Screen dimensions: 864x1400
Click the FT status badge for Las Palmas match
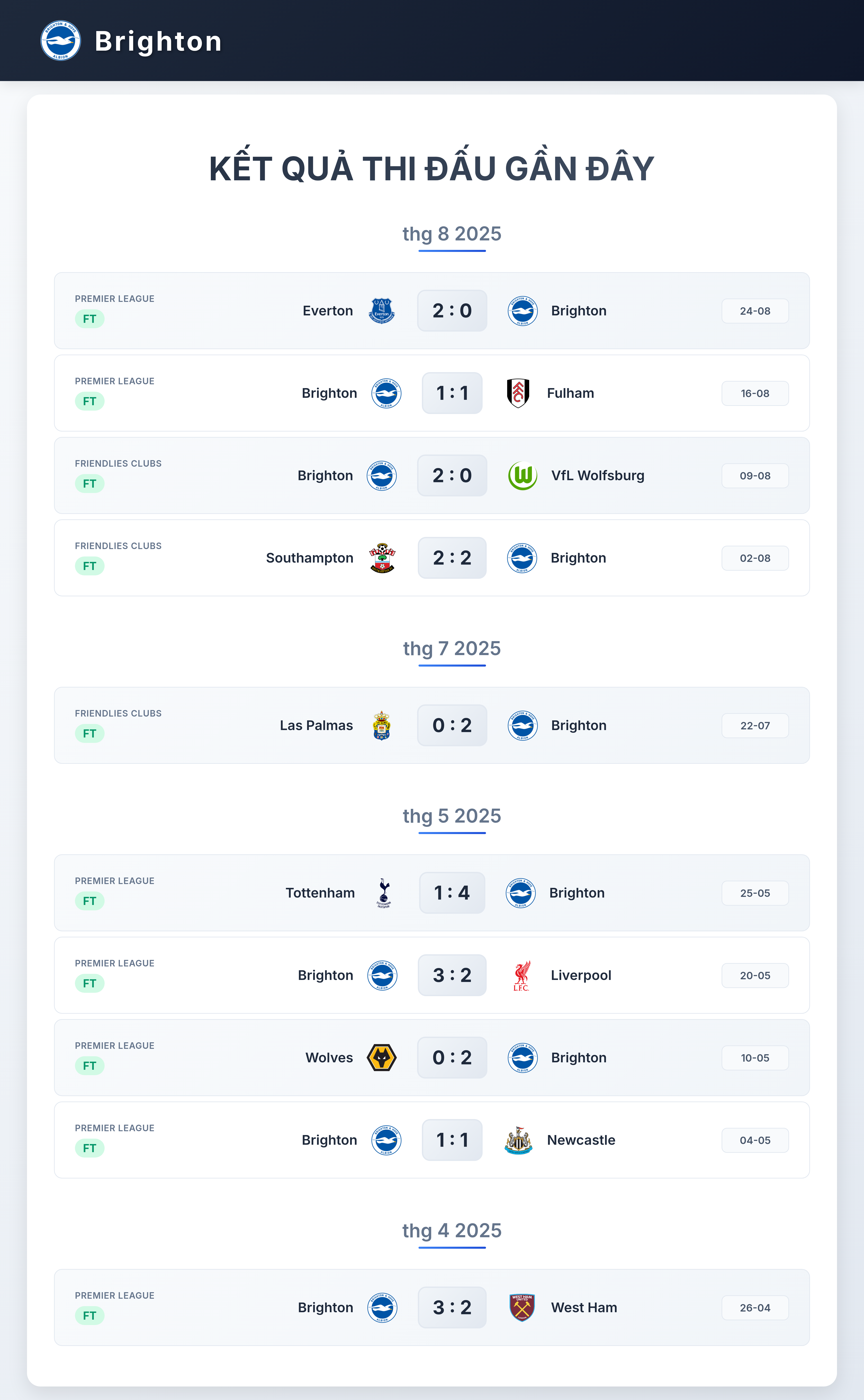tap(90, 733)
